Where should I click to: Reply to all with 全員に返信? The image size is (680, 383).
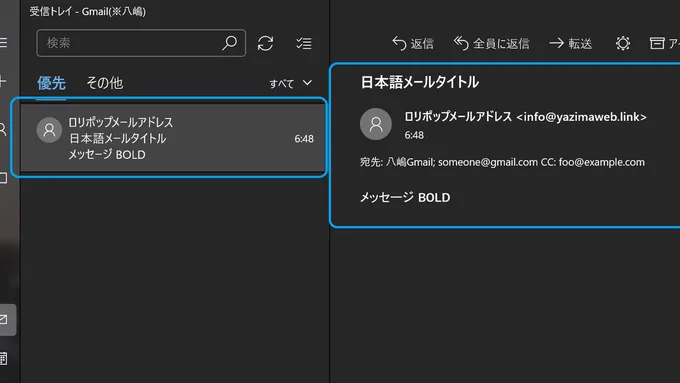pos(491,43)
